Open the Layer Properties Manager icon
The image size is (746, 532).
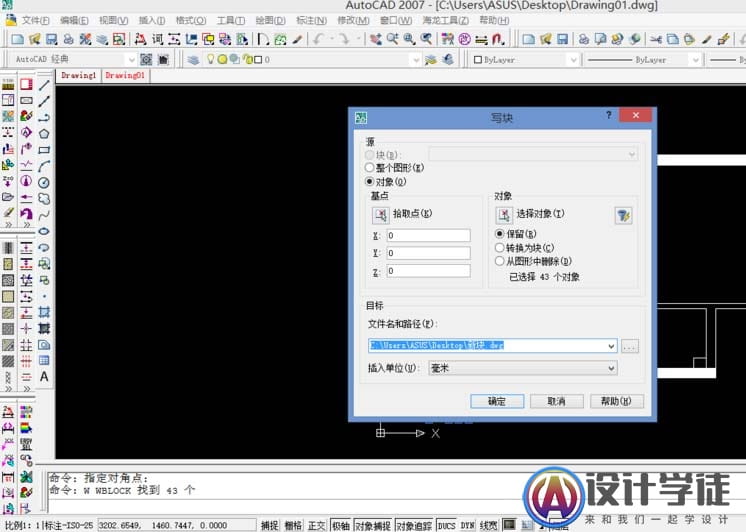(x=193, y=59)
